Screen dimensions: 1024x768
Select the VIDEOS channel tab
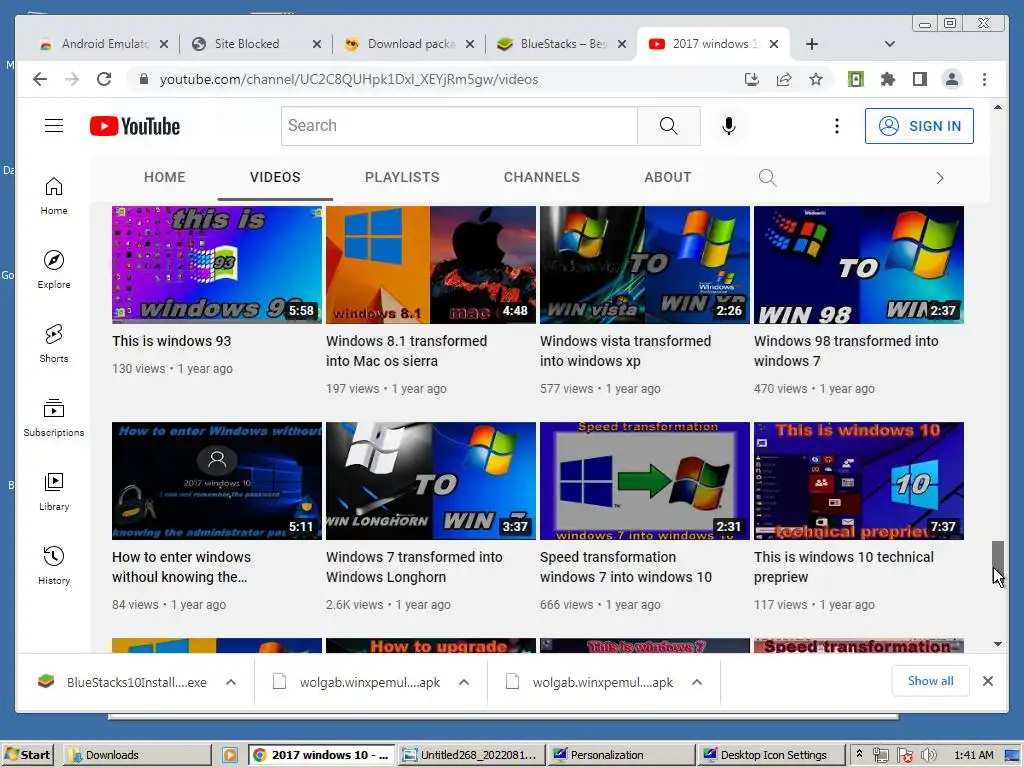point(275,177)
